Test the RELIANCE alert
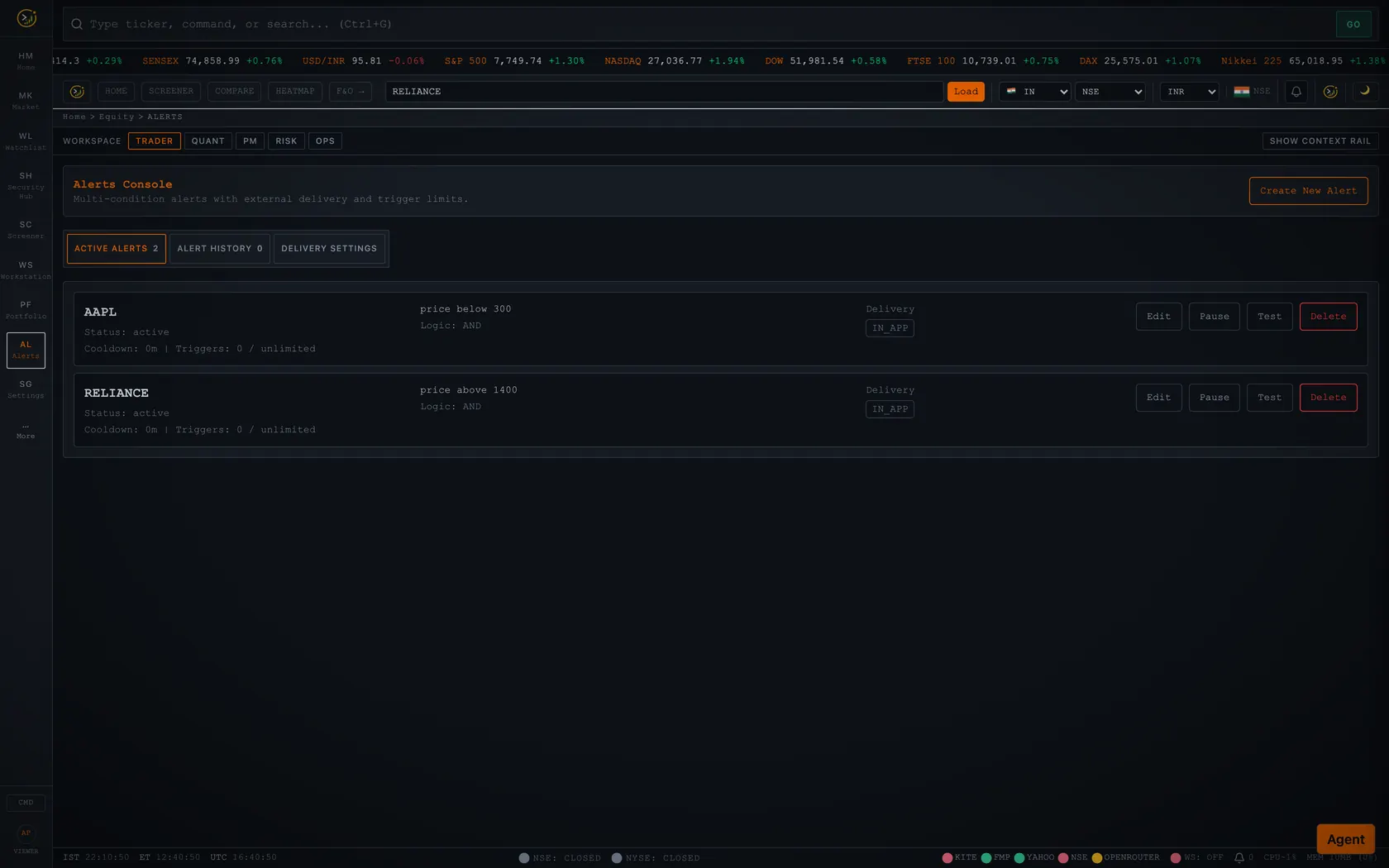1389x868 pixels. coord(1269,398)
